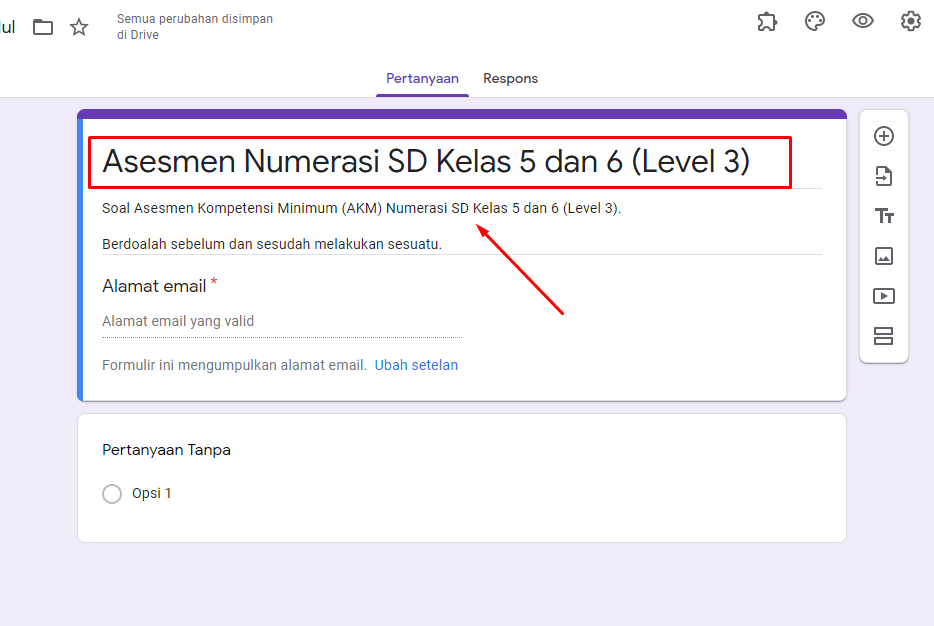Add a title and description using Tt icon

tap(883, 215)
